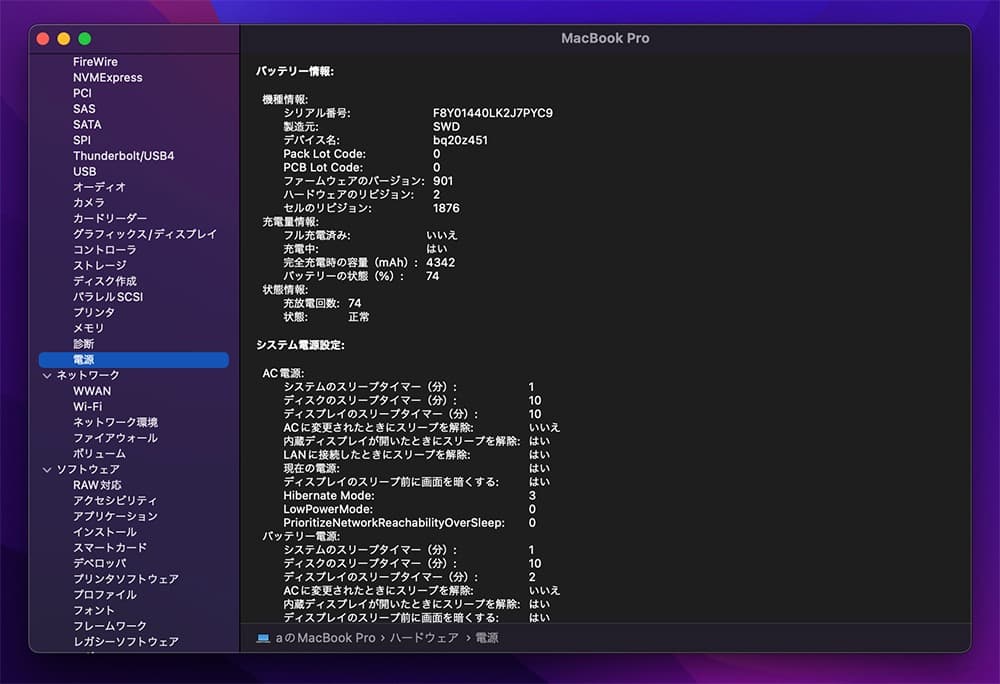Click the MacBook Pro window title

pyautogui.click(x=605, y=38)
